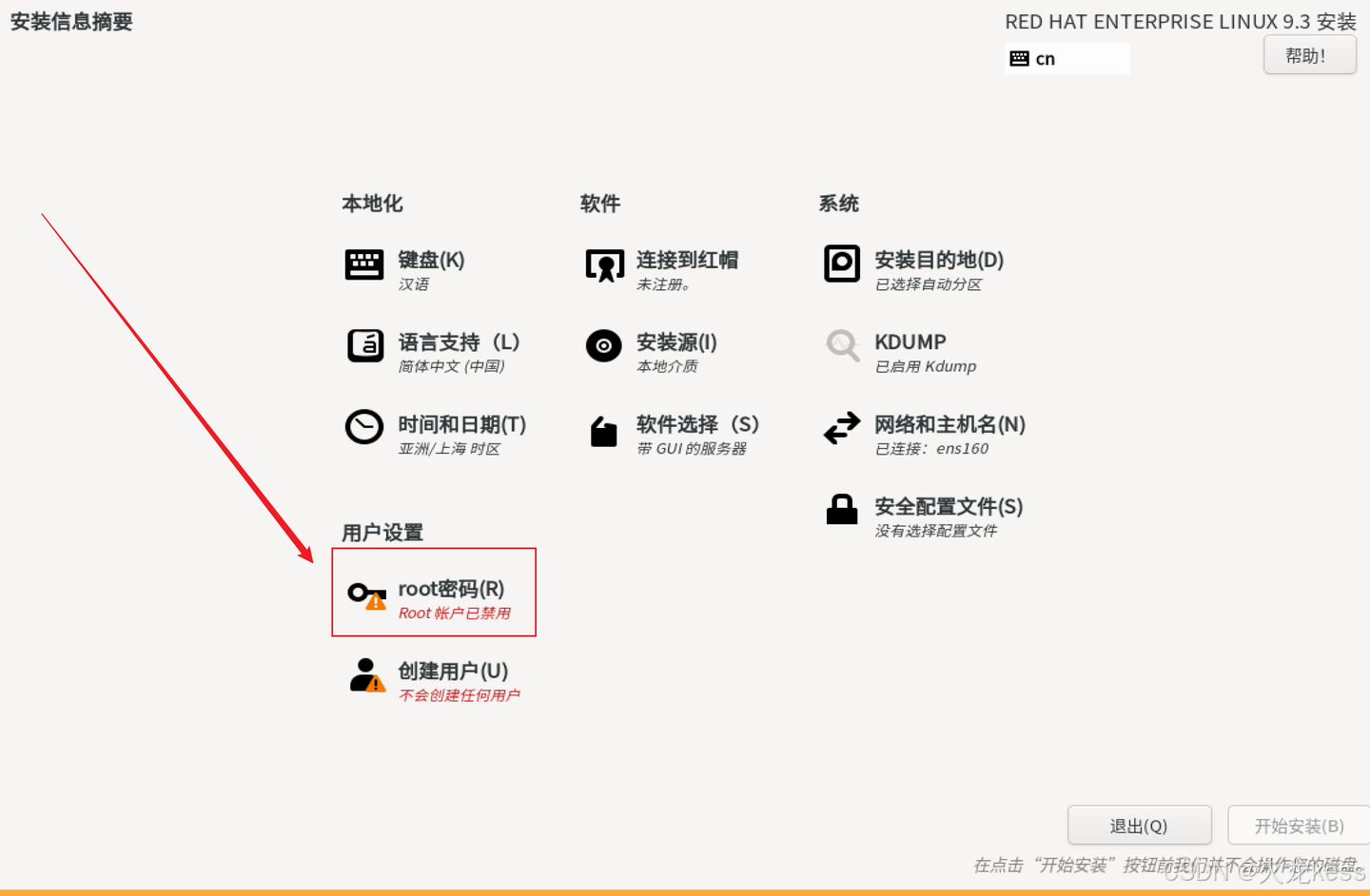Image resolution: width=1370 pixels, height=896 pixels.
Task: Click the '本地介质' status text
Action: click(667, 366)
